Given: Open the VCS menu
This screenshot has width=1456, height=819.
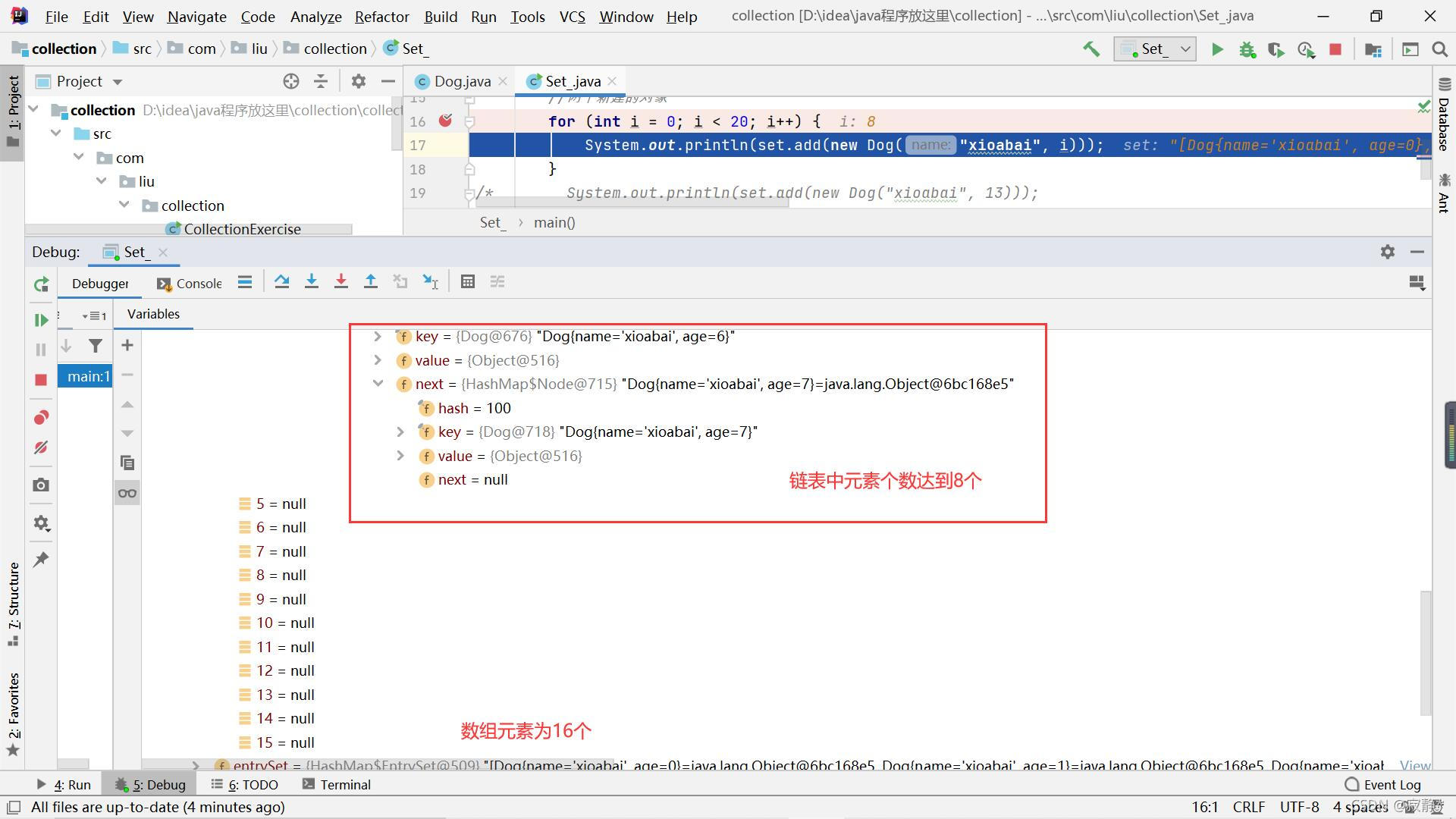Looking at the screenshot, I should pyautogui.click(x=572, y=17).
